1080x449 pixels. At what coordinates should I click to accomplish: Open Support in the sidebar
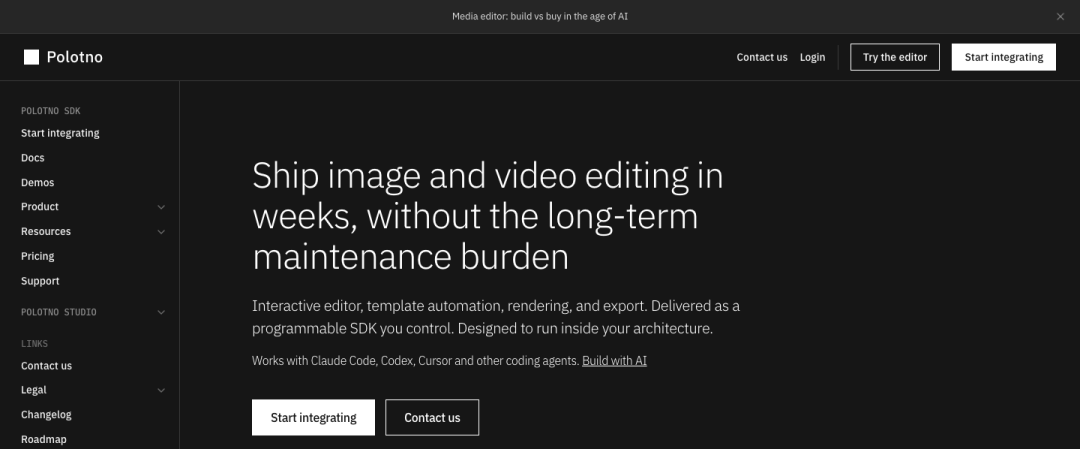pos(40,281)
